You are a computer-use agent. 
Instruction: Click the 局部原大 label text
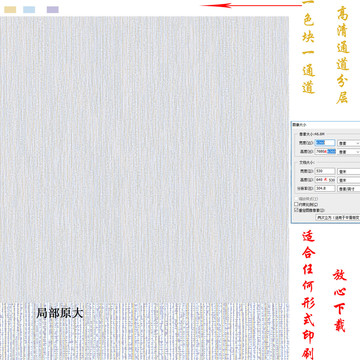pos(59,313)
